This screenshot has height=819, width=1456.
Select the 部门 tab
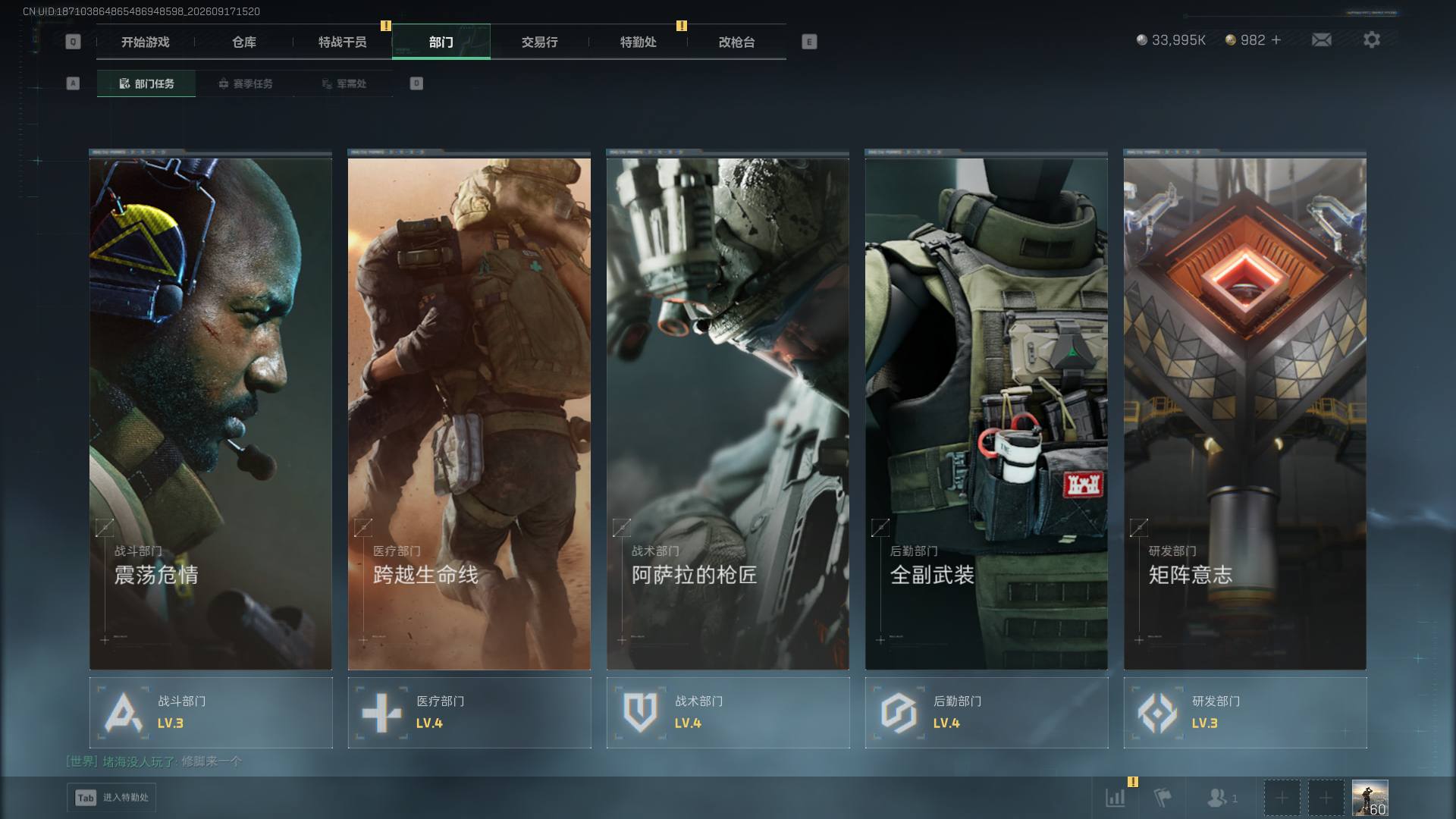click(441, 42)
